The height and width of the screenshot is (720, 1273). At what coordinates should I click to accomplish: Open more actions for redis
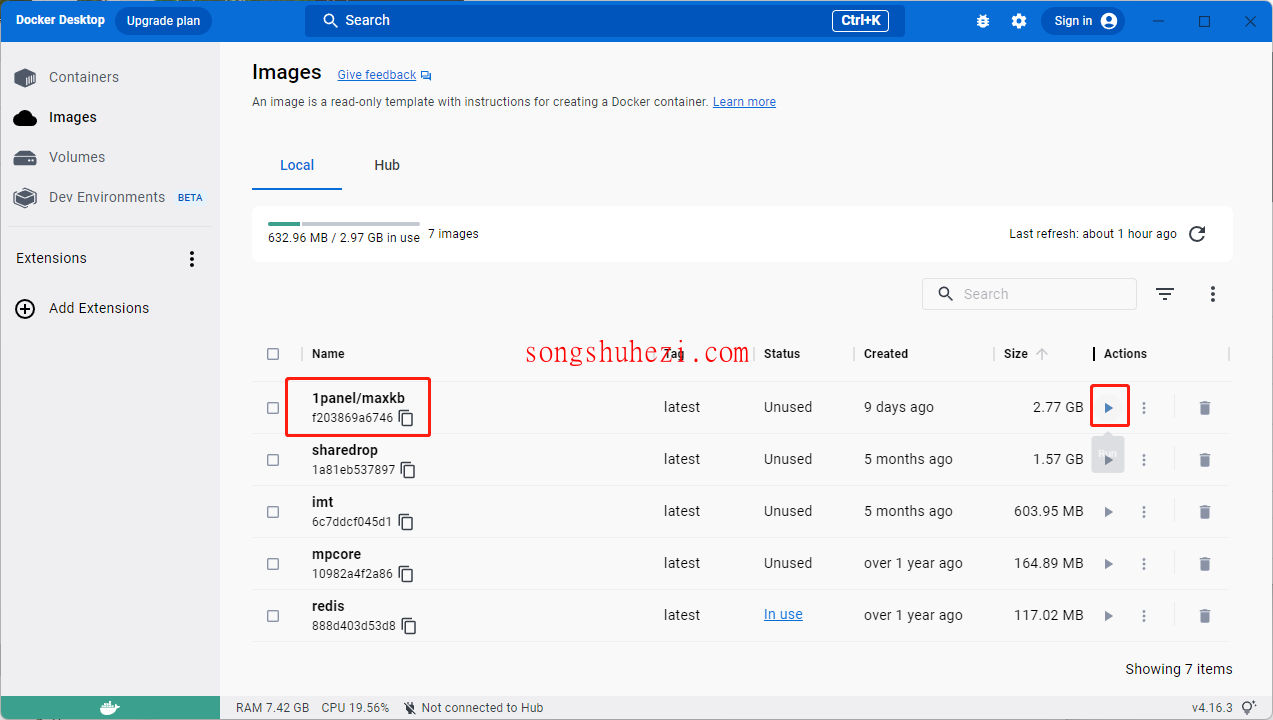(x=1144, y=616)
